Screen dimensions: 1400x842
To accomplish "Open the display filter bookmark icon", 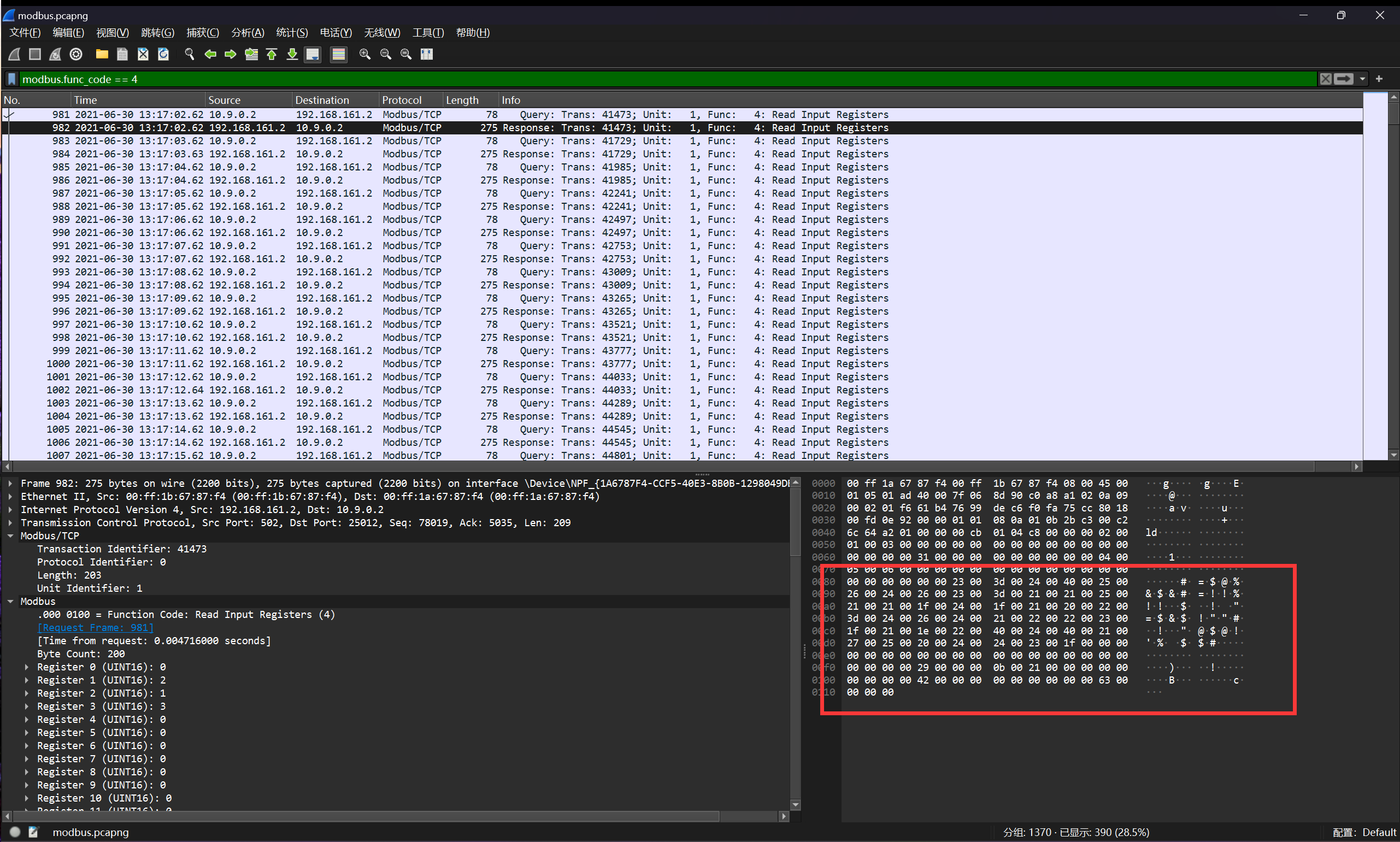I will [x=11, y=79].
